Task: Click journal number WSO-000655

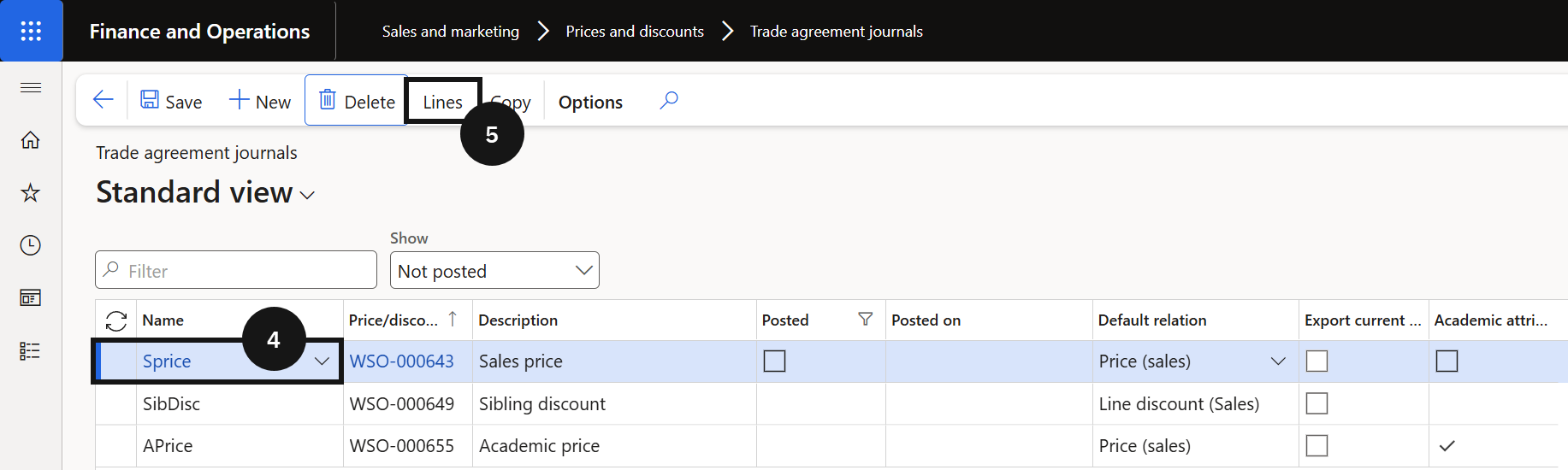Action: coord(401,446)
